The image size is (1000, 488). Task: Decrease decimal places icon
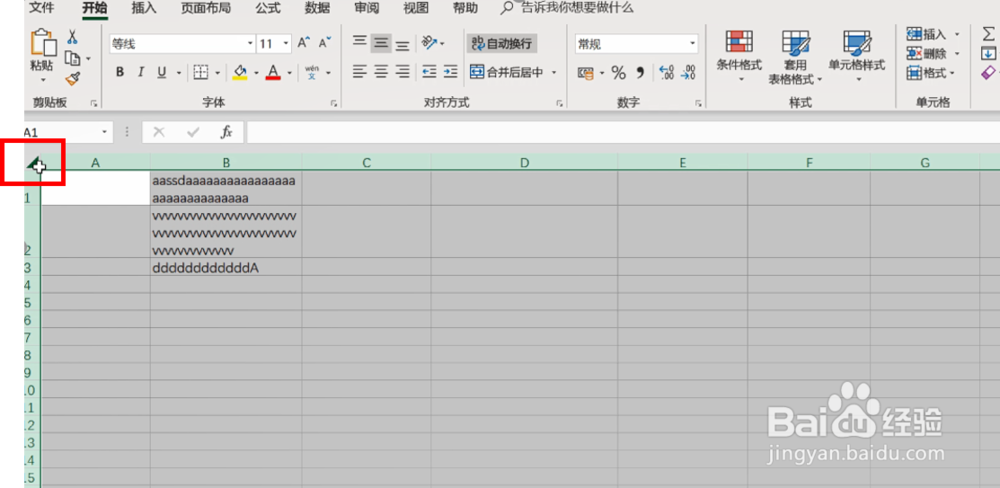pyautogui.click(x=688, y=73)
